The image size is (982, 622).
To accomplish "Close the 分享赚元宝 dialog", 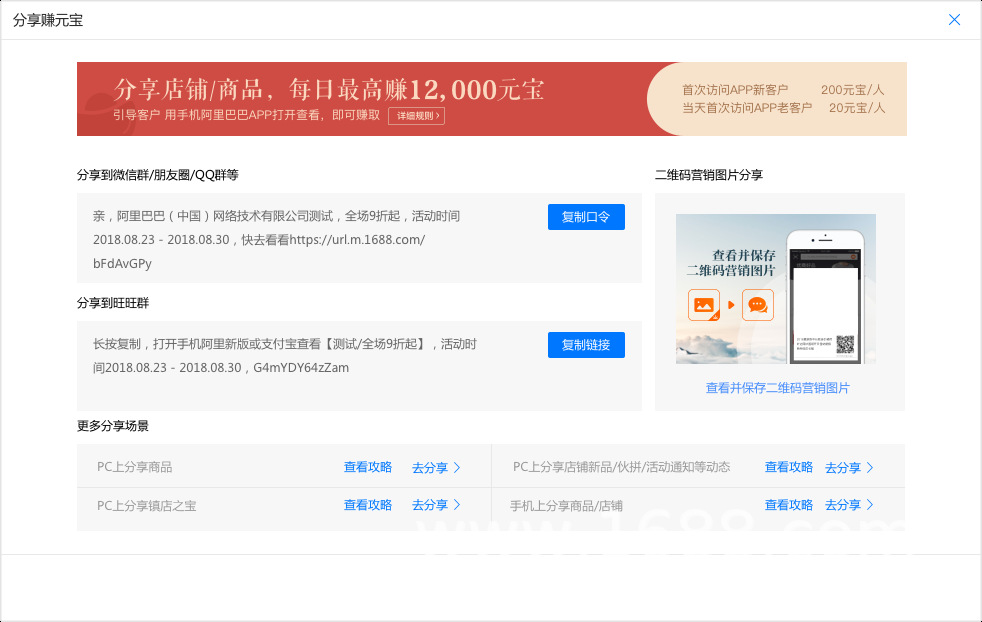I will [x=954, y=20].
